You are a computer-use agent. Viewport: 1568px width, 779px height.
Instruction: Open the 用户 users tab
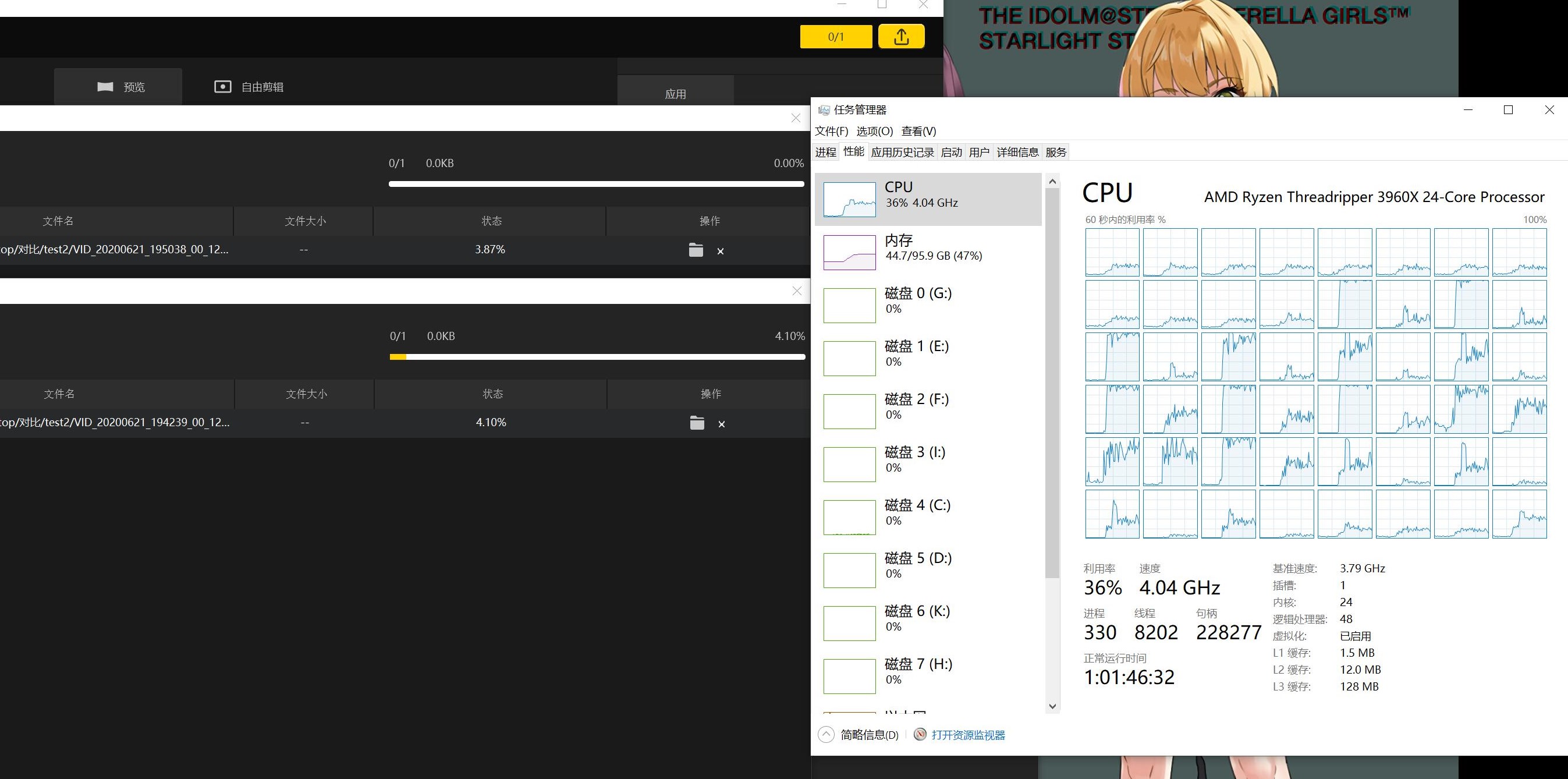click(980, 153)
